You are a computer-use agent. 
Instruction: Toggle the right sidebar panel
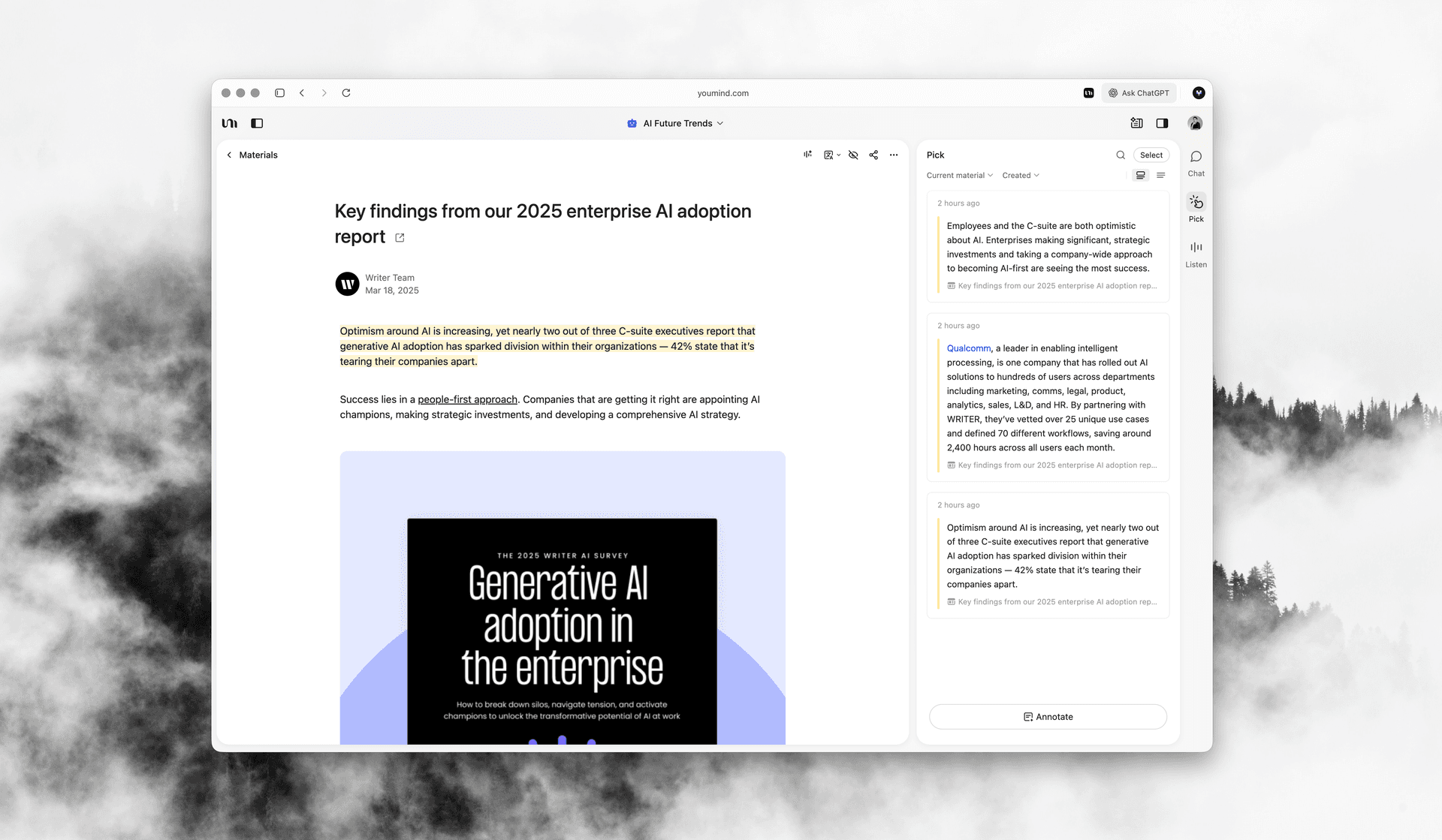click(x=1162, y=123)
